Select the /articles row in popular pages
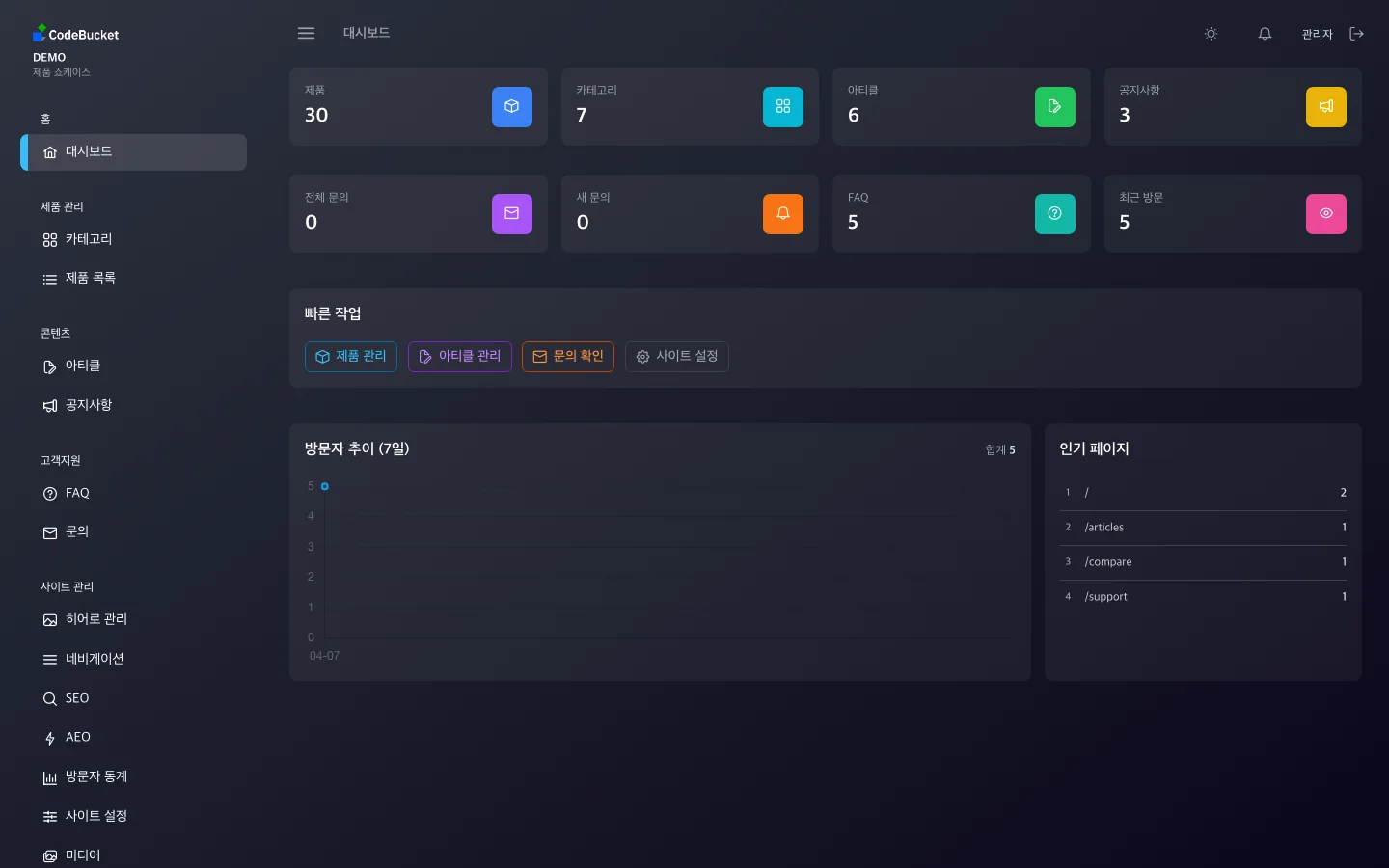1389x868 pixels. coord(1203,528)
